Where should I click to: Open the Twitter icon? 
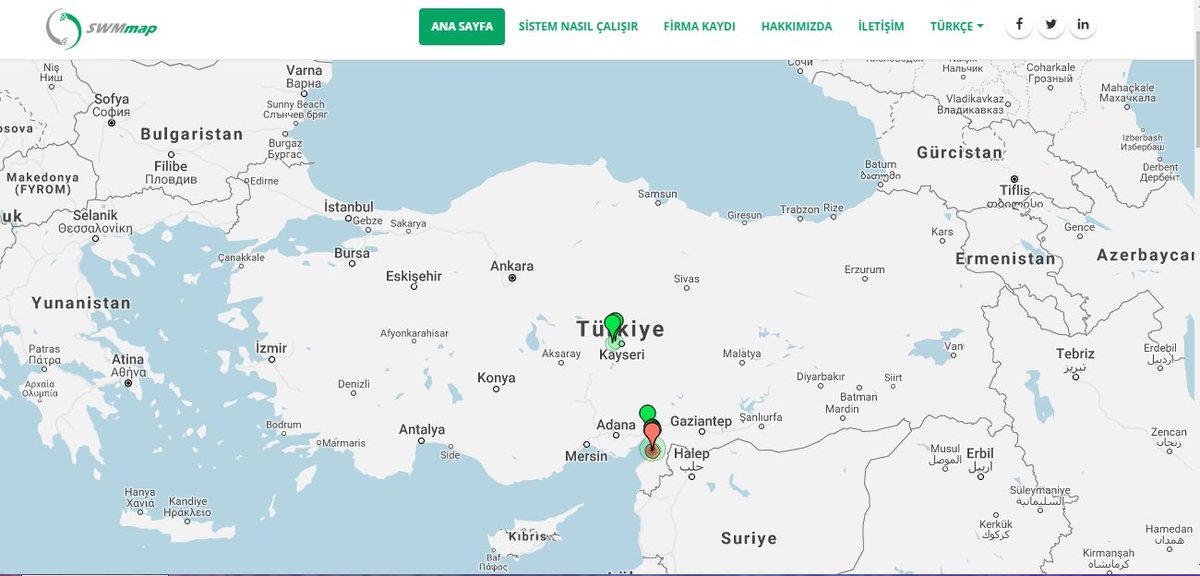[1051, 22]
